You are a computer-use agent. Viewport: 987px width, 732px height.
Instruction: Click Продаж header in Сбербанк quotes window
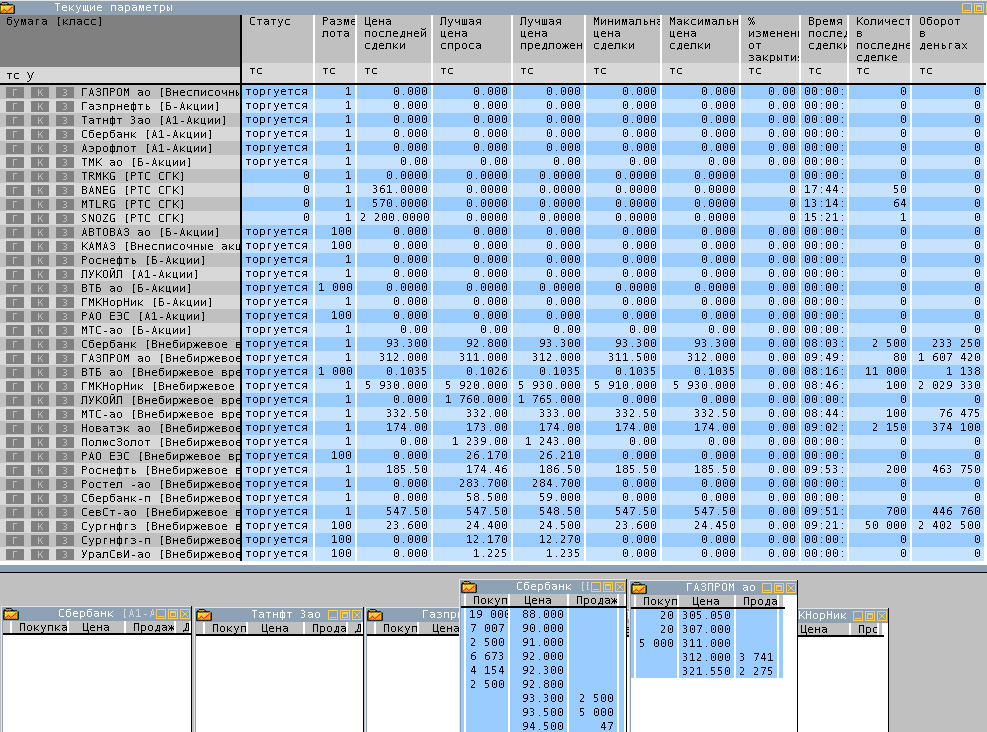tap(596, 600)
